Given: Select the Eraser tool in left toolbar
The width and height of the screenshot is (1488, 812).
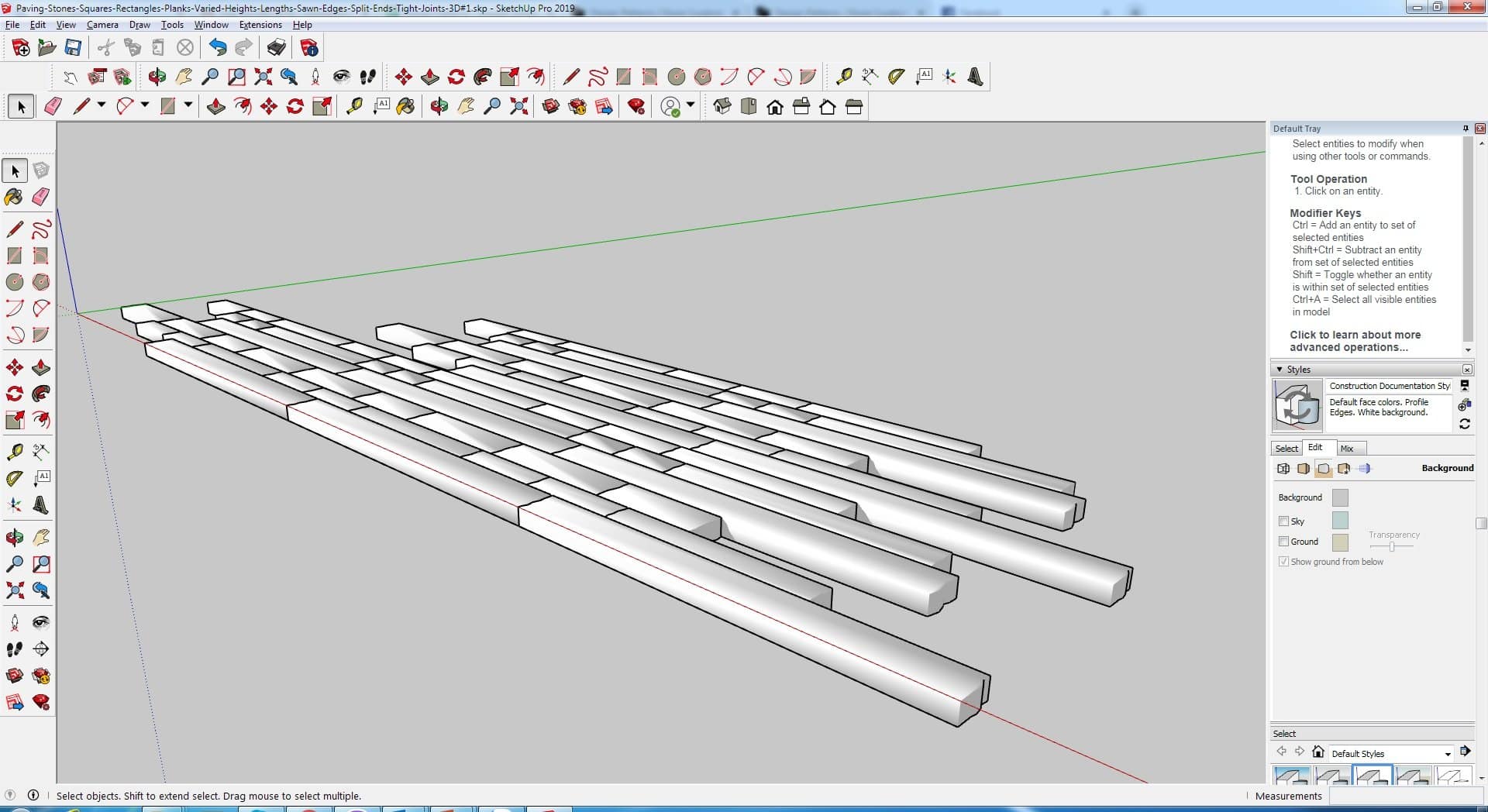Looking at the screenshot, I should tap(41, 197).
